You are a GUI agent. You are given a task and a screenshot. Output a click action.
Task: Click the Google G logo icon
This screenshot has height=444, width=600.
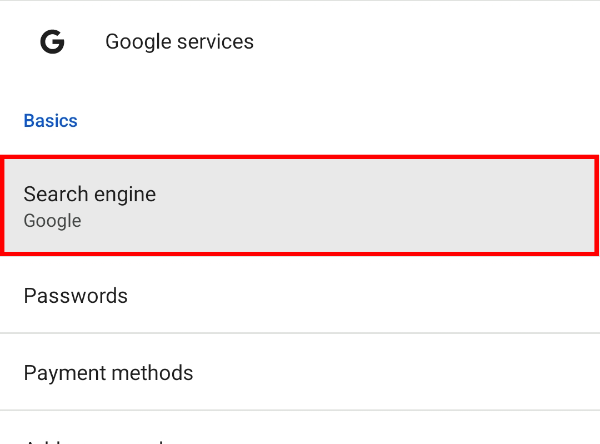click(x=52, y=42)
